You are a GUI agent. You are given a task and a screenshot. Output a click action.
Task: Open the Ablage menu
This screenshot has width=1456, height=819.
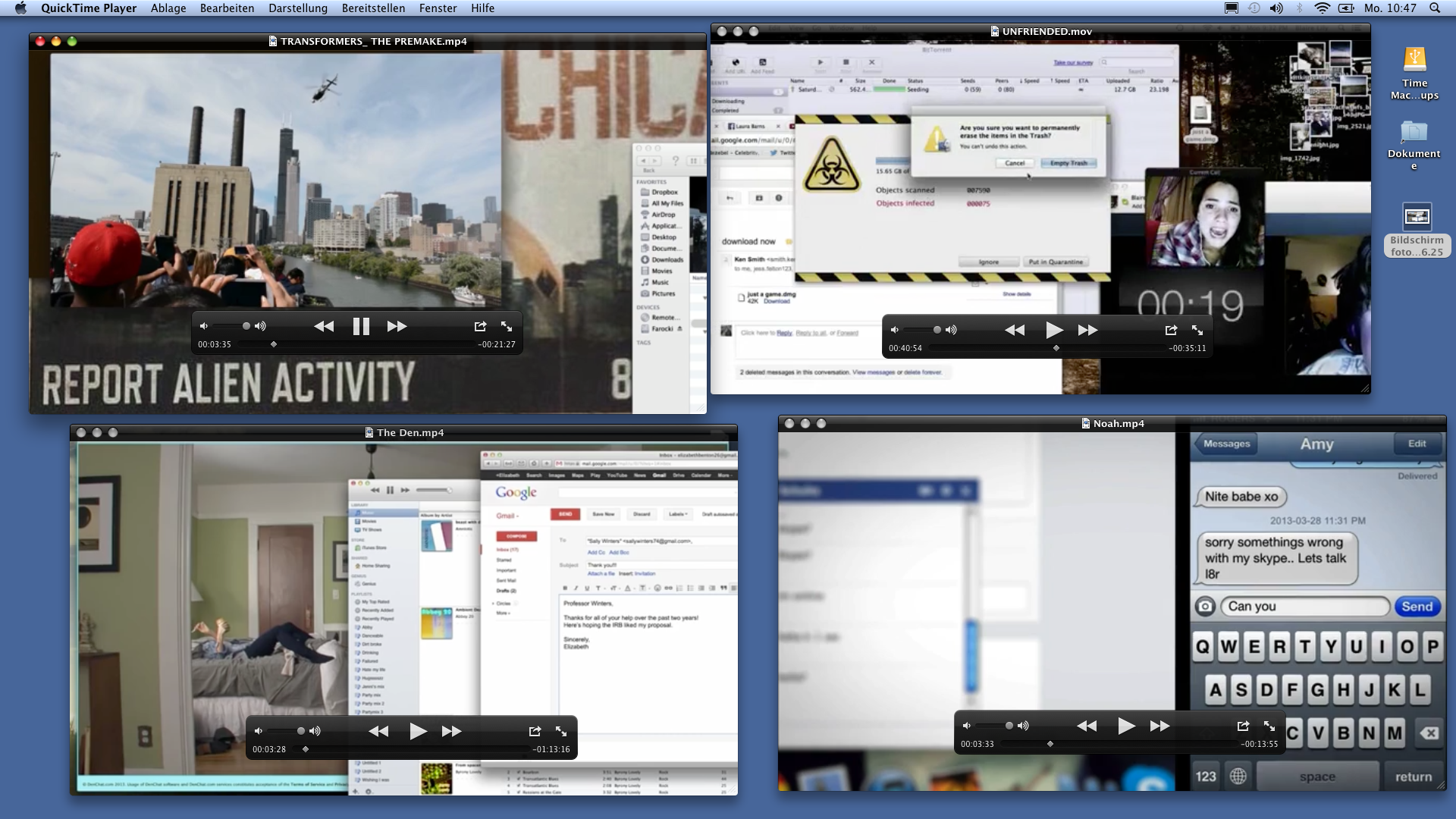pyautogui.click(x=168, y=8)
